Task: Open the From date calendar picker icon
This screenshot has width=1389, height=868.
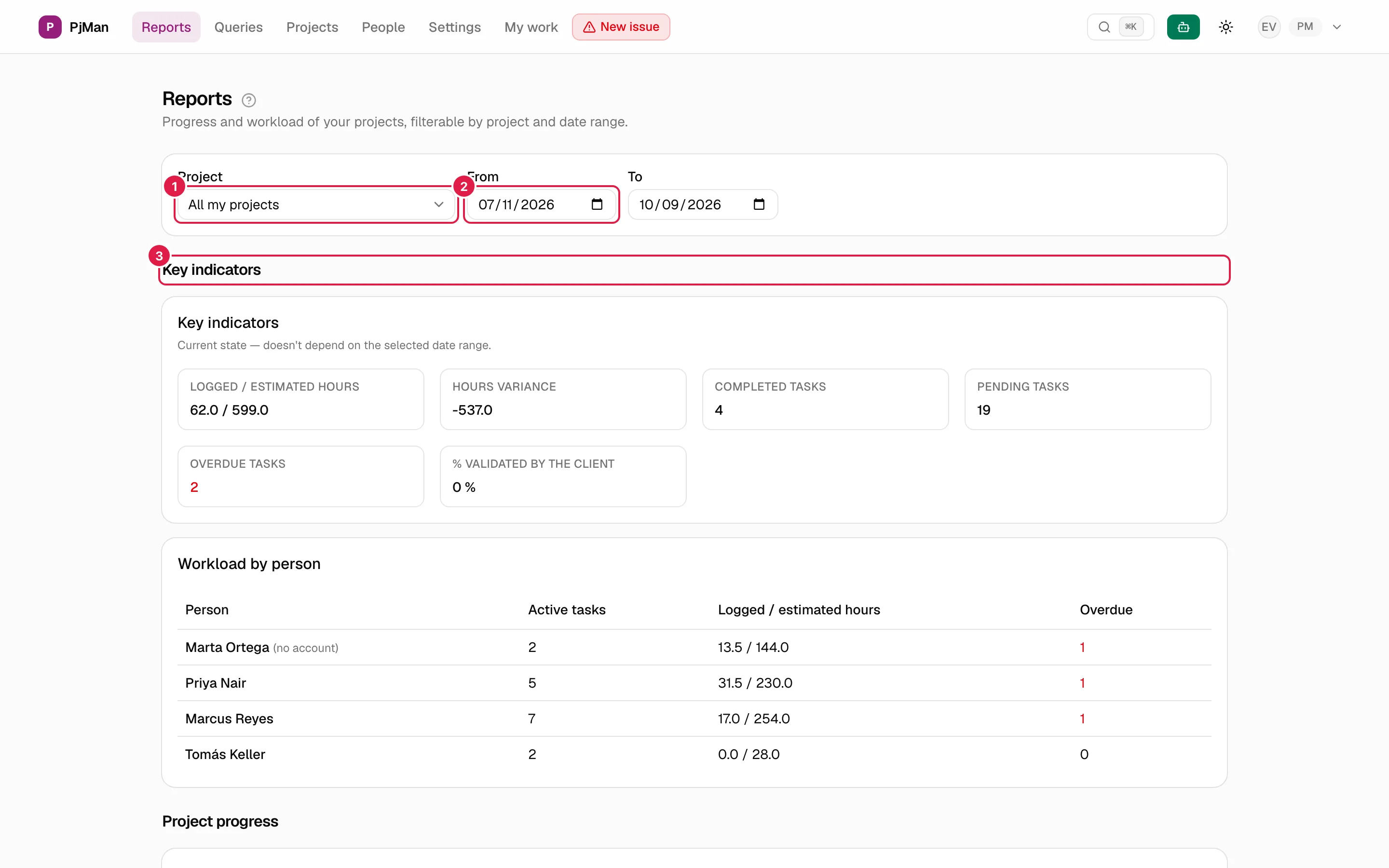Action: click(x=597, y=204)
